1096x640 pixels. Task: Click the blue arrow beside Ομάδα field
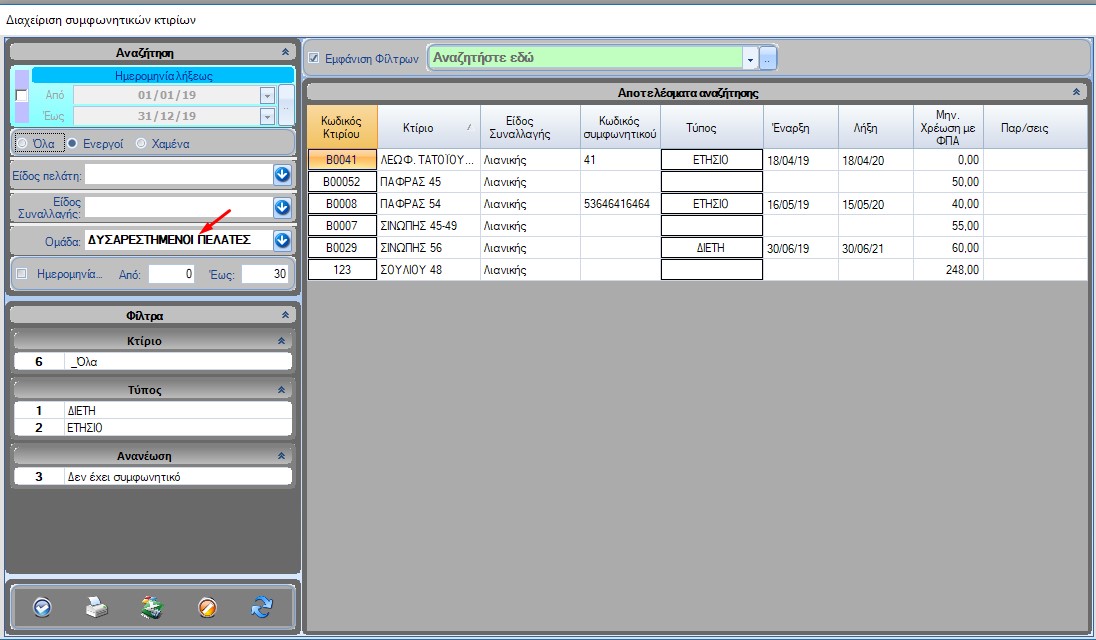coord(282,240)
